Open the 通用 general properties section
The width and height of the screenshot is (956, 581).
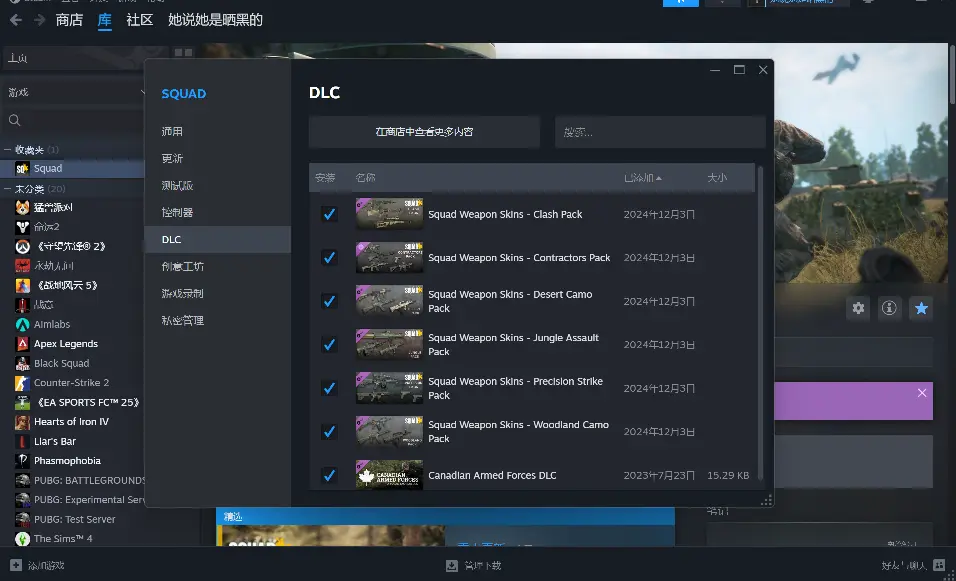click(x=218, y=132)
